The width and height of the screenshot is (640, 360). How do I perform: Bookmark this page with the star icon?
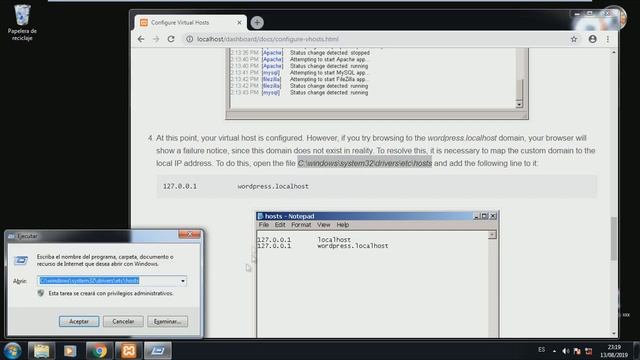574,39
